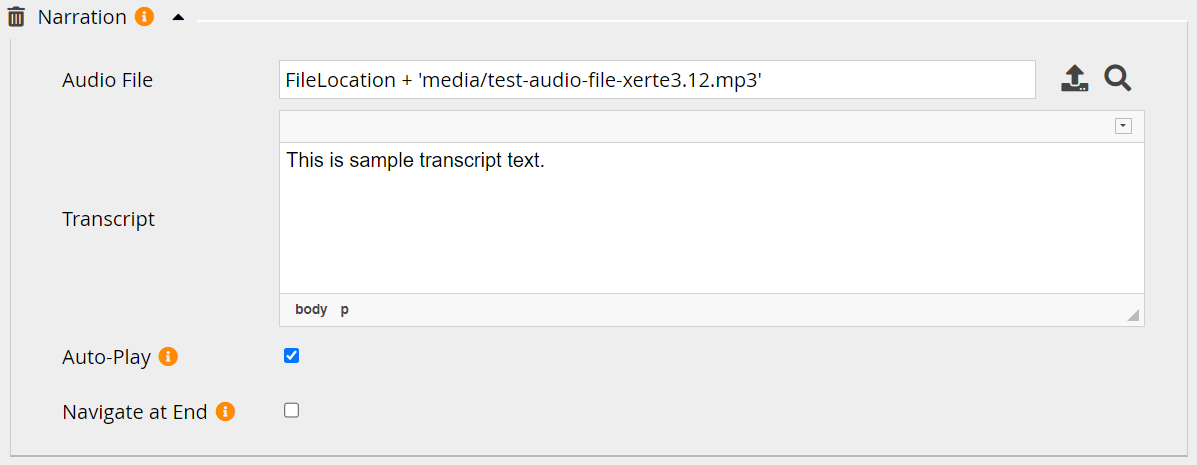Click inside the sample transcript text

point(415,161)
